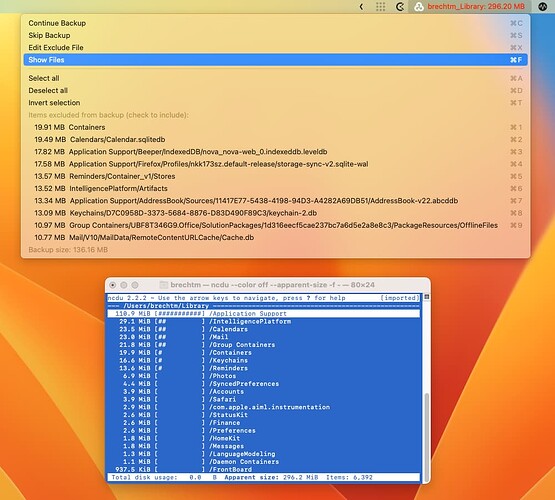Choose Invert selection
Viewport: 555px width, 500px height.
(275, 103)
